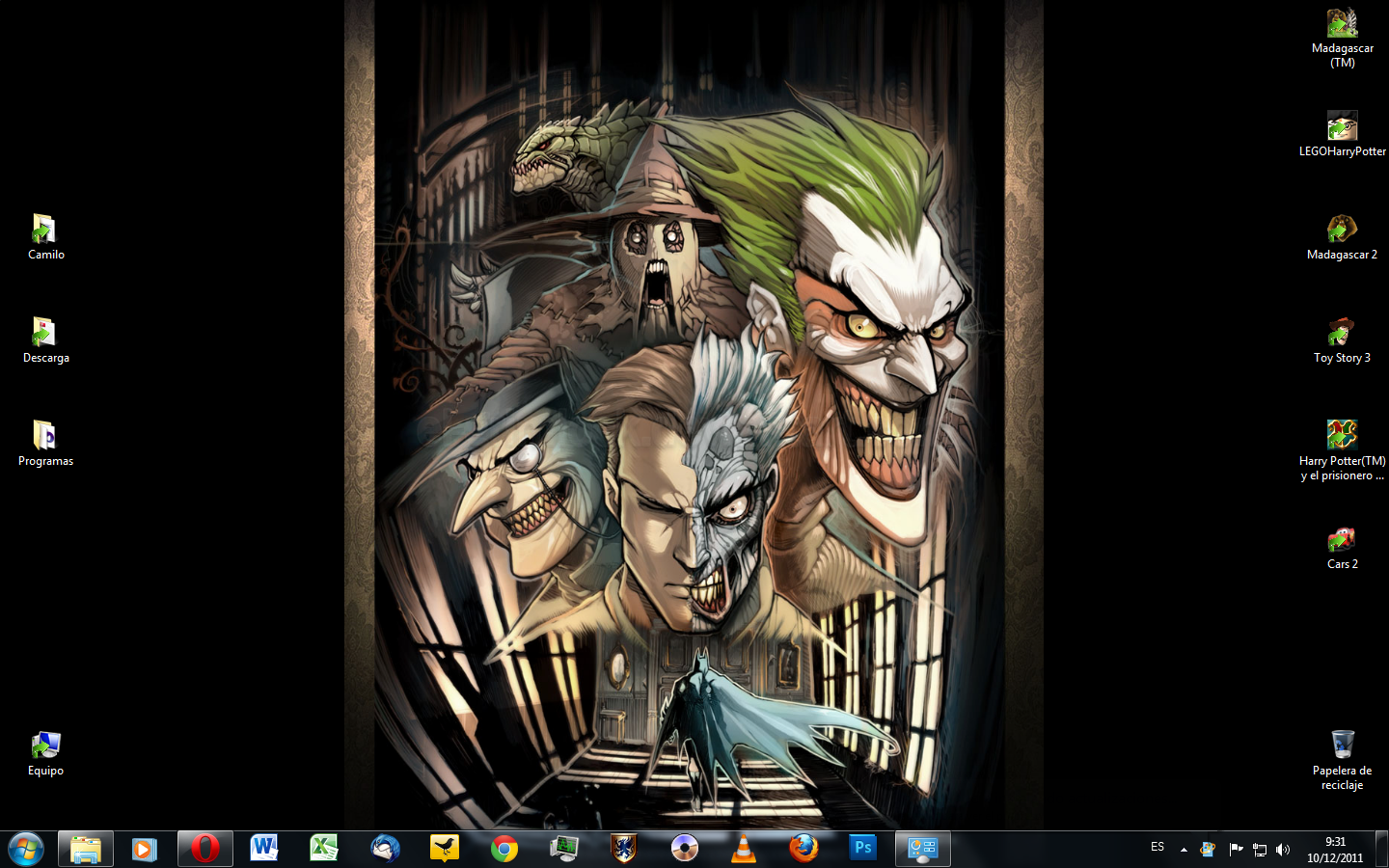Image resolution: width=1389 pixels, height=868 pixels.
Task: Click the ES language indicator
Action: pyautogui.click(x=1157, y=847)
